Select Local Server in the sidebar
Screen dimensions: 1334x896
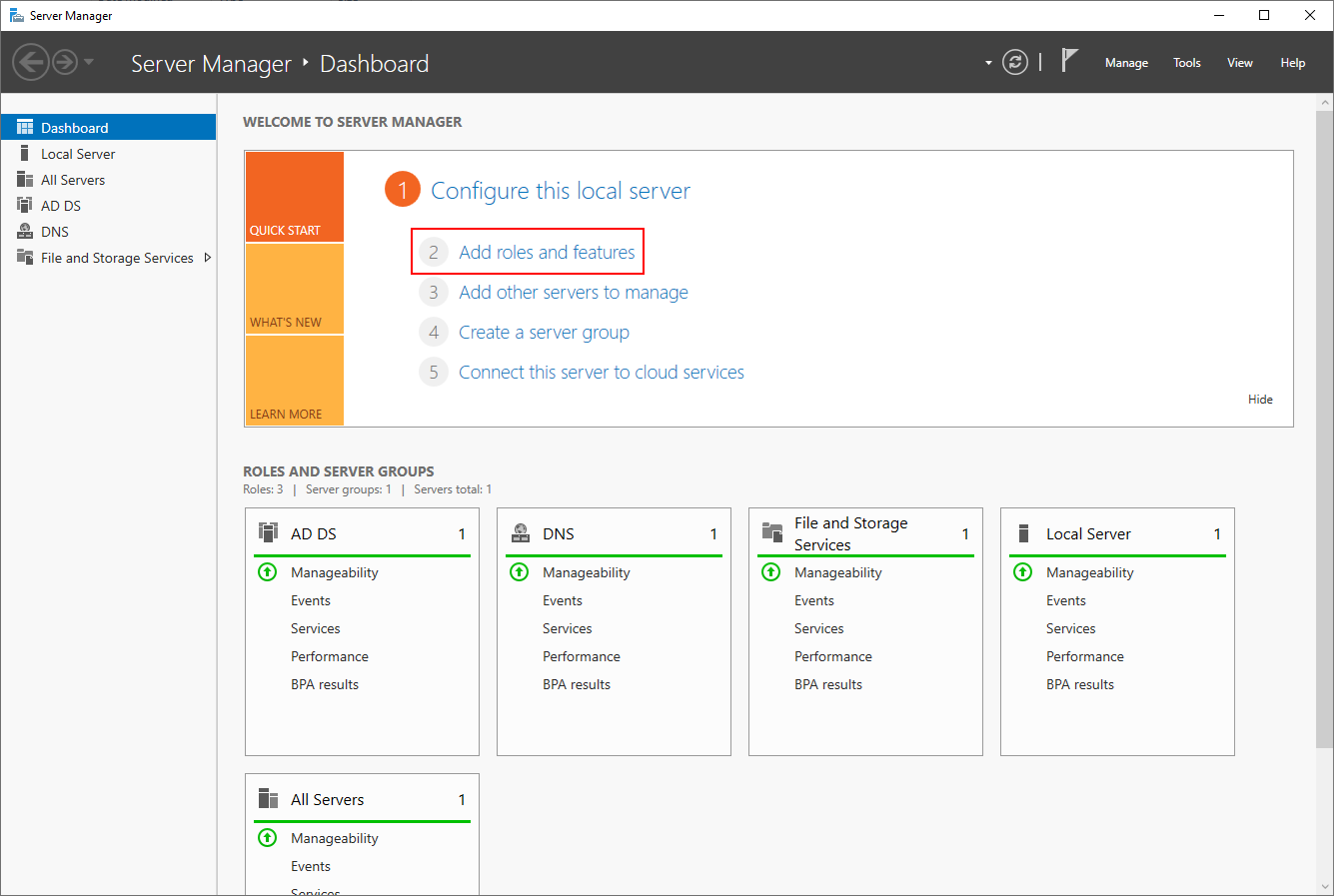[108, 154]
